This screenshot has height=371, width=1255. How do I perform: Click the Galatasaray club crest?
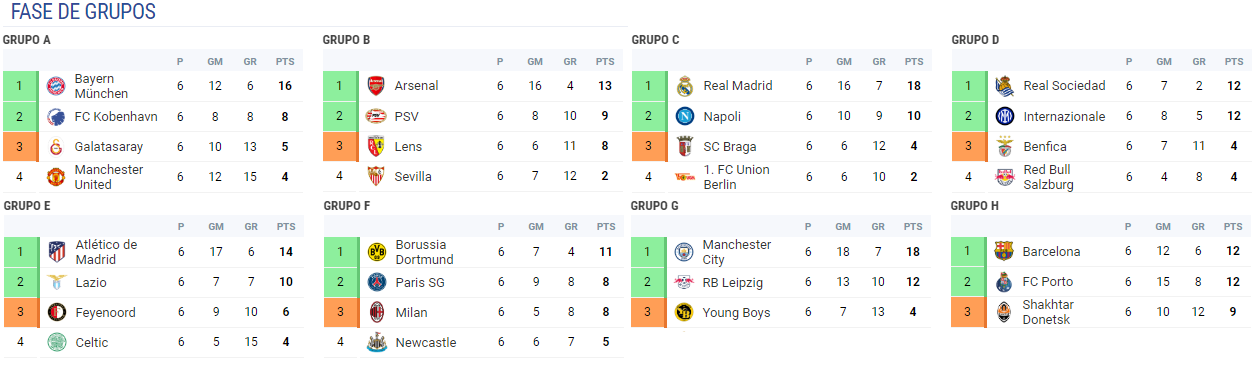56,147
